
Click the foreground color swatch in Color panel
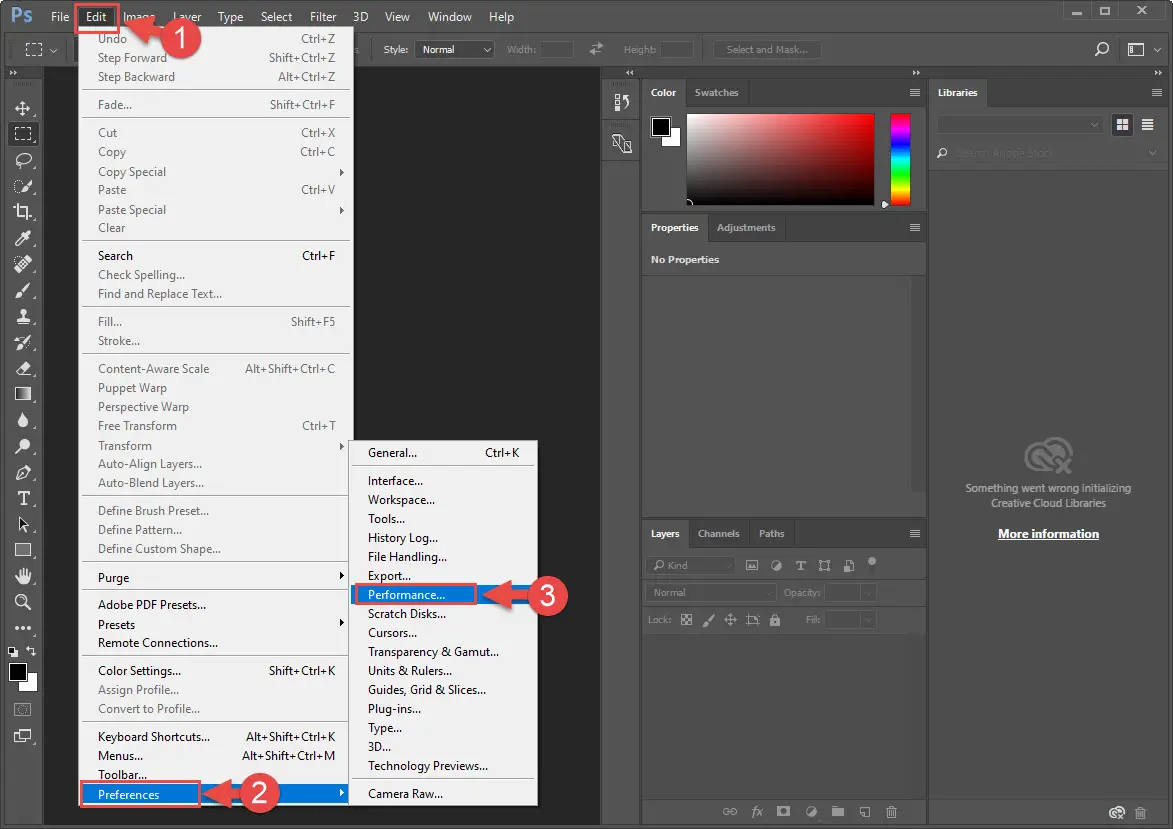[x=660, y=127]
